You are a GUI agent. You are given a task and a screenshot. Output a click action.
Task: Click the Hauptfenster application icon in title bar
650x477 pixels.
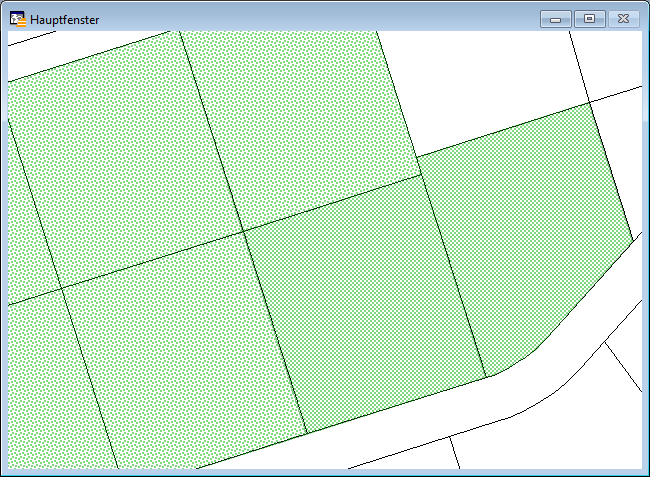18,19
